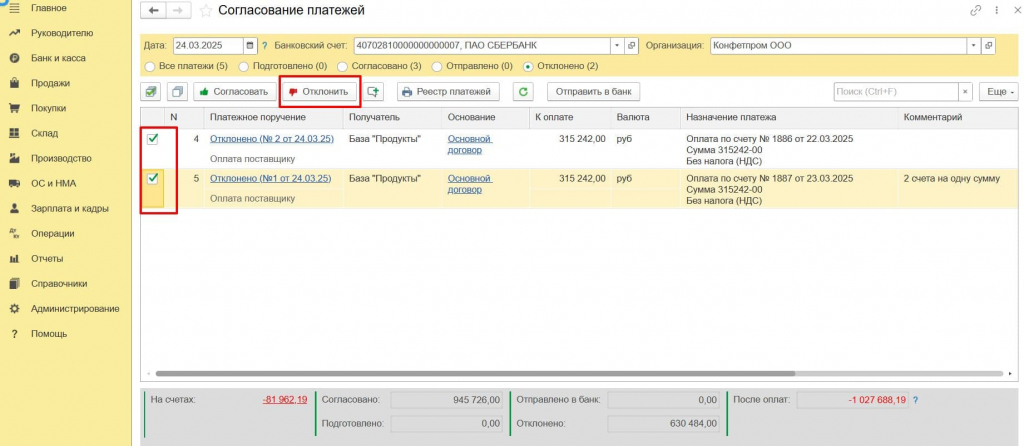Click the ОС и НМА truck icon

(x=14, y=183)
